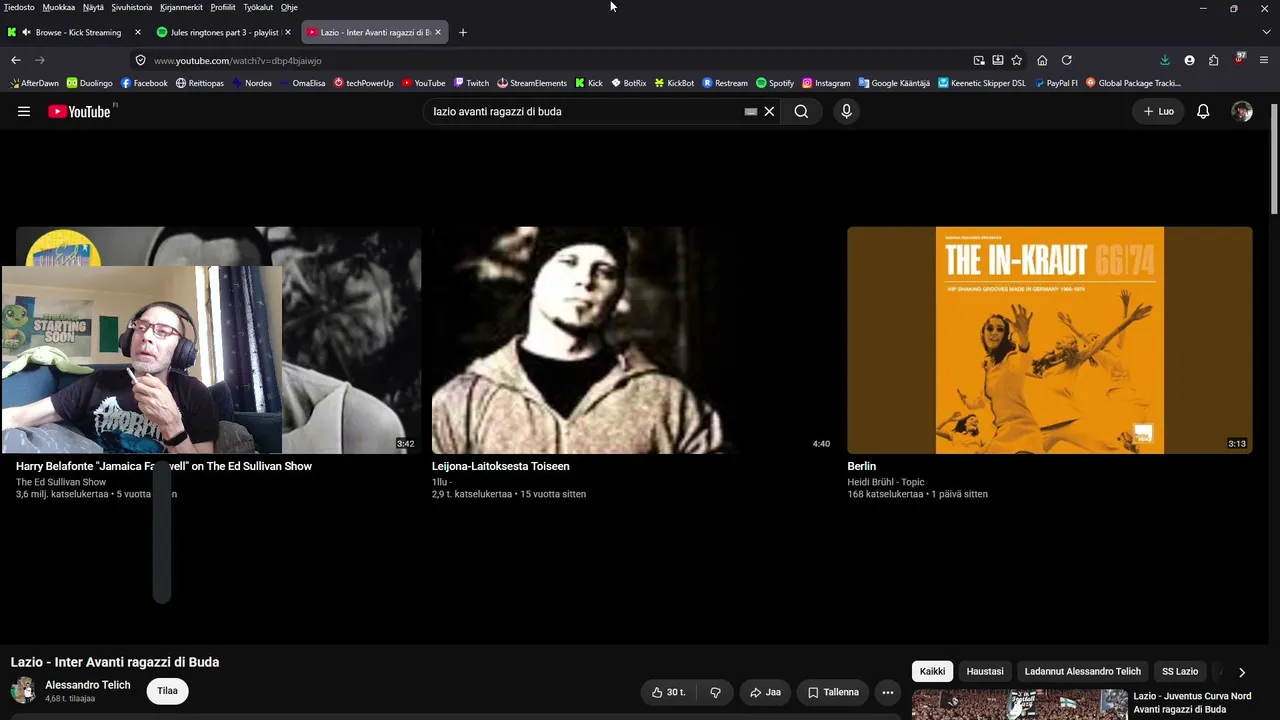Subscribe with the Tilaa button
This screenshot has width=1280, height=720.
(x=167, y=691)
